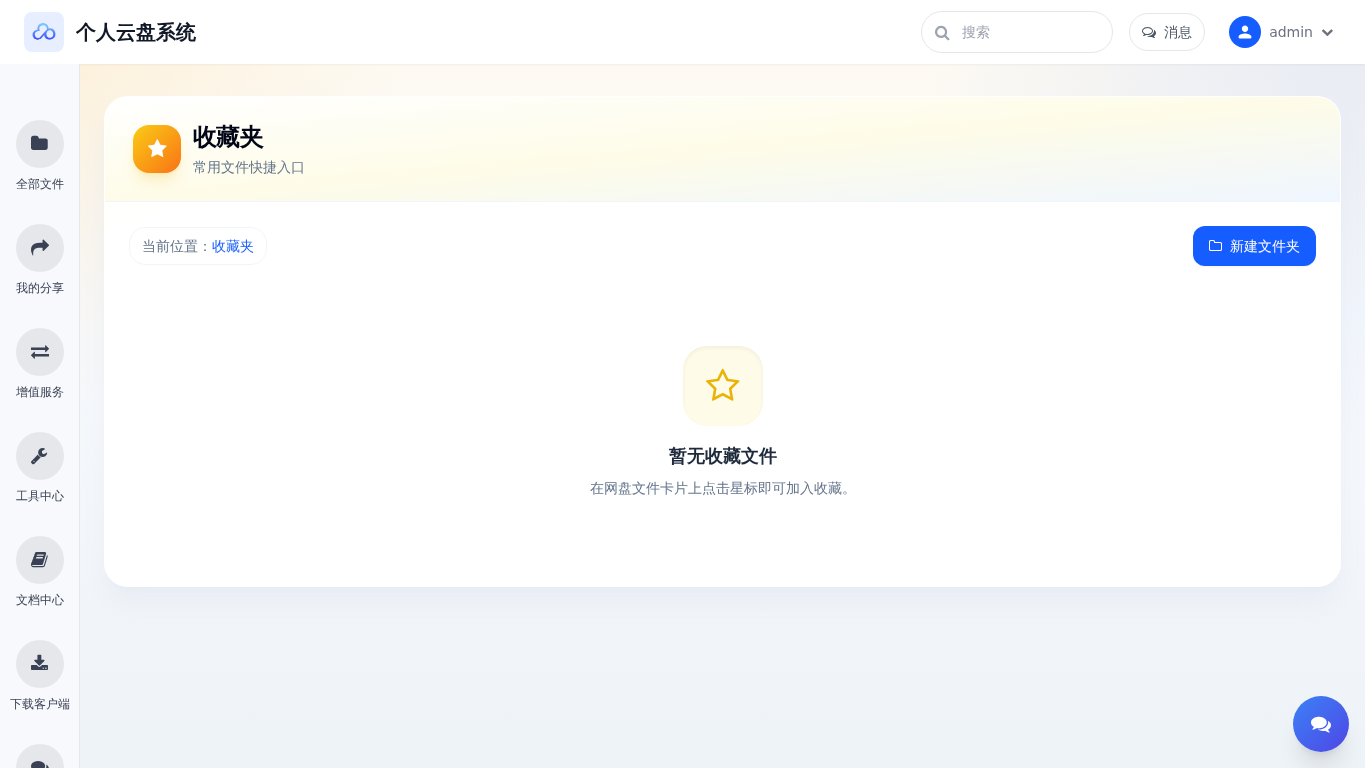This screenshot has width=1365, height=768.
Task: Click the 常用文件快捷入口 subtitle text
Action: coord(249,167)
